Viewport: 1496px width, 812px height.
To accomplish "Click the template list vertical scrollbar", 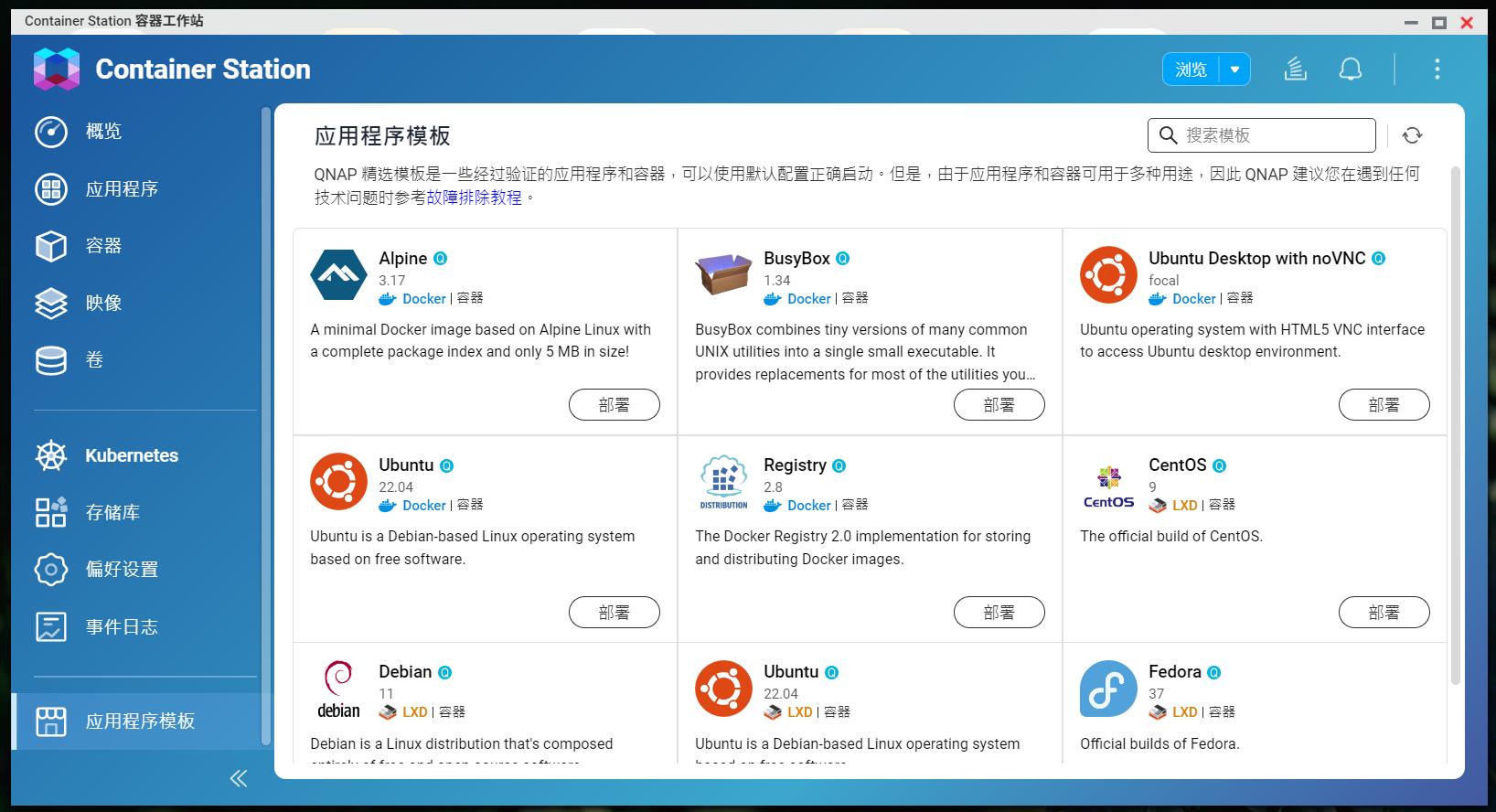I will click(x=1456, y=425).
